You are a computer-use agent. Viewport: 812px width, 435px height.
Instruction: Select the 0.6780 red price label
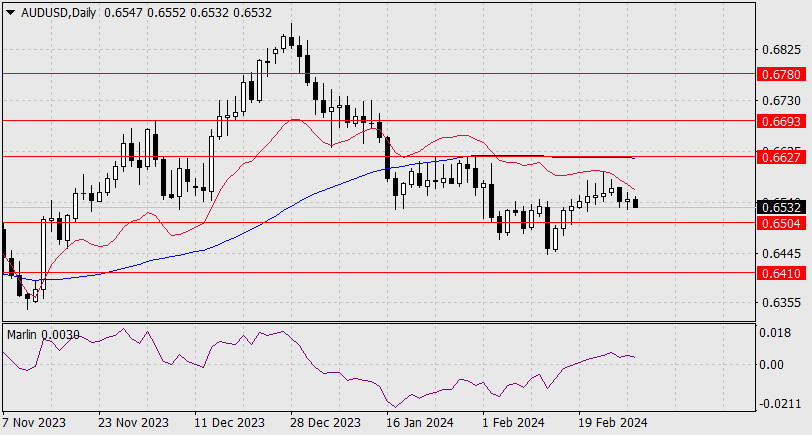pyautogui.click(x=781, y=75)
